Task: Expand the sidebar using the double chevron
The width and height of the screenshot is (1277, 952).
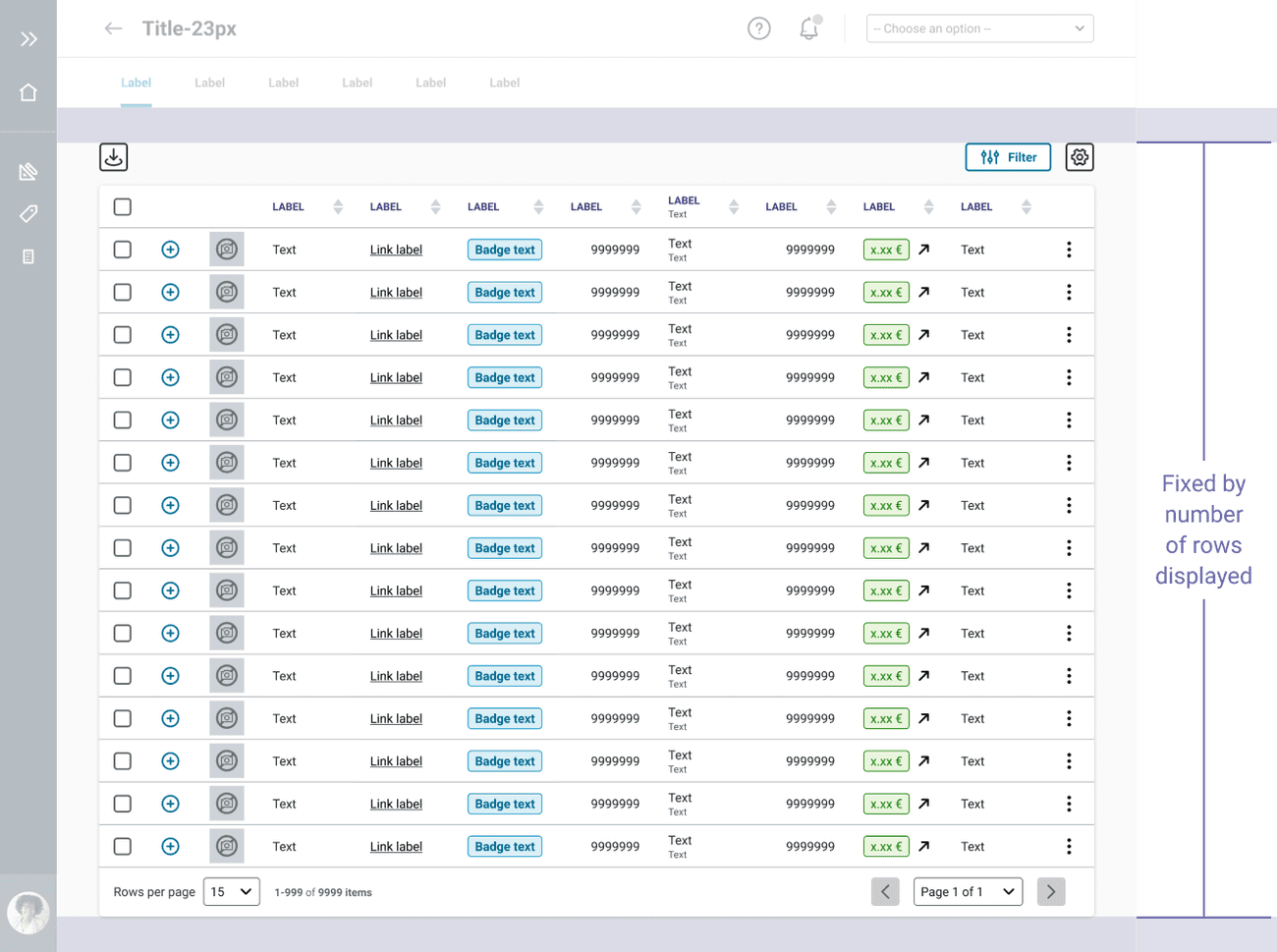Action: tap(28, 39)
